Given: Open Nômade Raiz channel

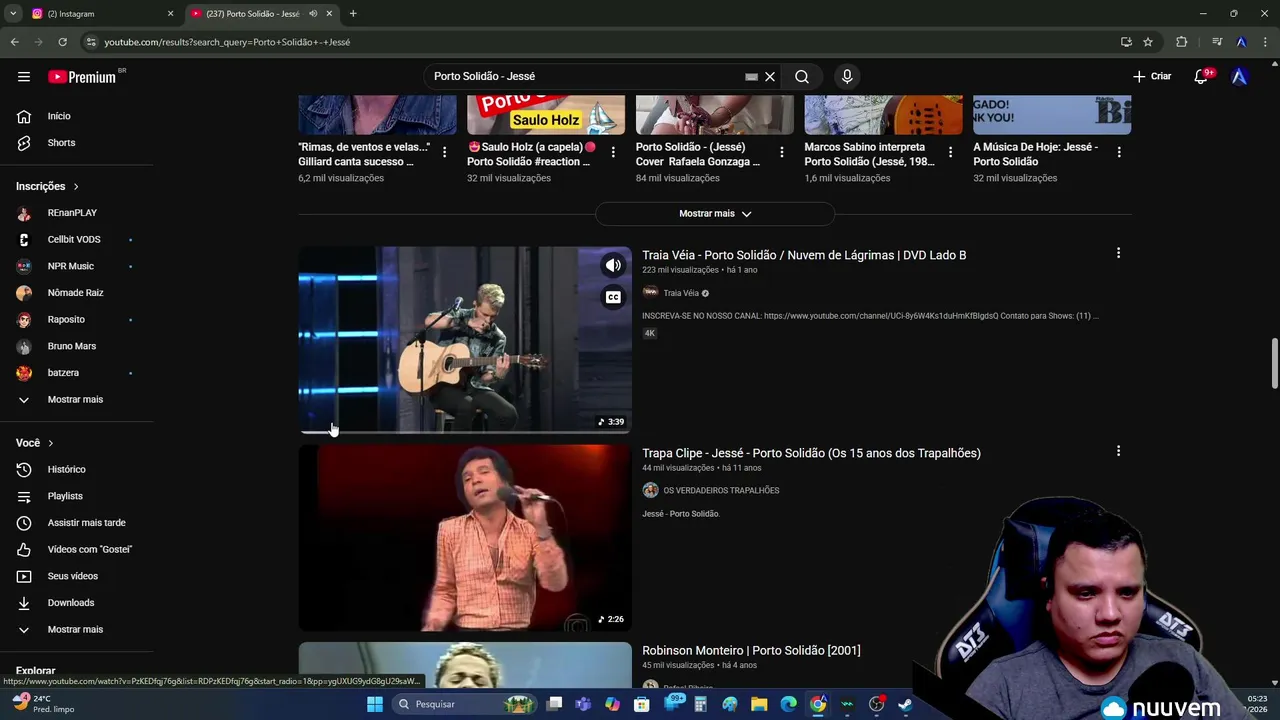Looking at the screenshot, I should point(77,293).
